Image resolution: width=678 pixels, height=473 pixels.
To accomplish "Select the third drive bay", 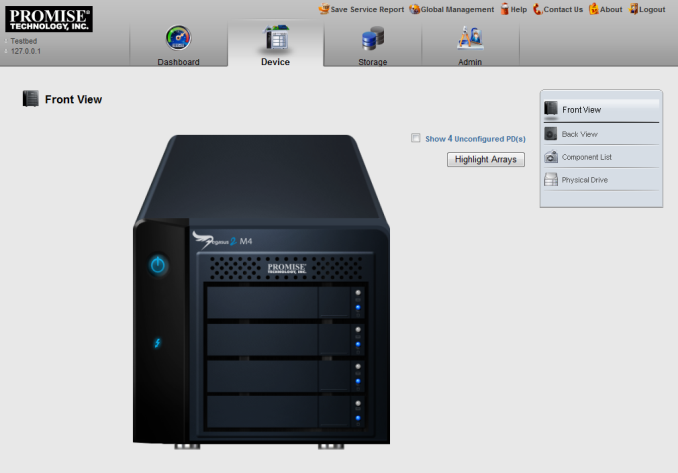I will click(x=285, y=376).
